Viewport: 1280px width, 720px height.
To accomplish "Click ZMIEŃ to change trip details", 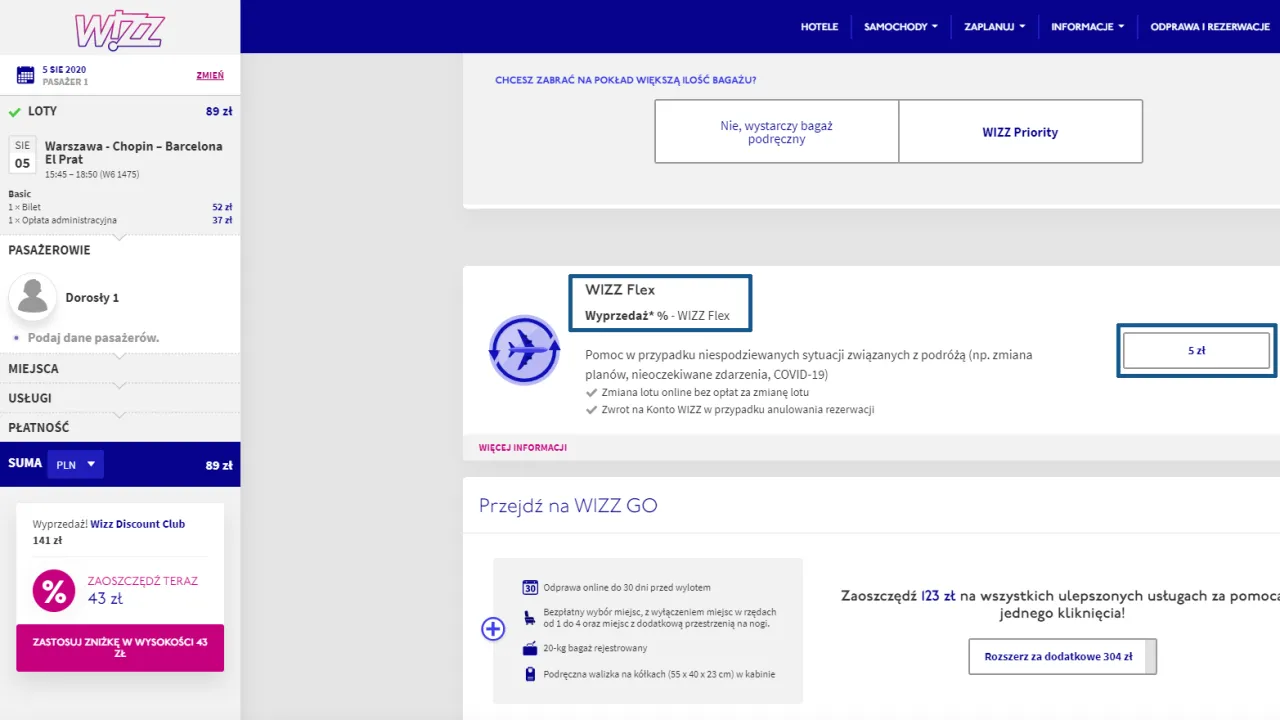I will pos(210,75).
